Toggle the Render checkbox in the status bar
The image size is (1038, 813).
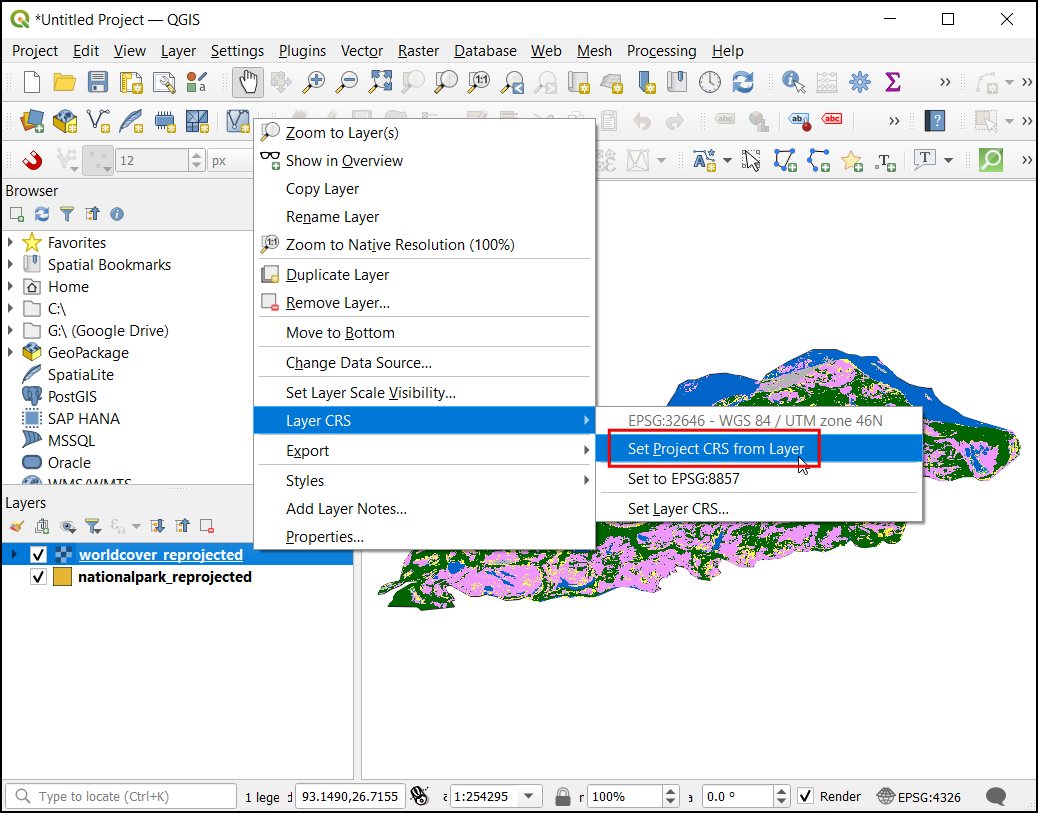coord(806,796)
